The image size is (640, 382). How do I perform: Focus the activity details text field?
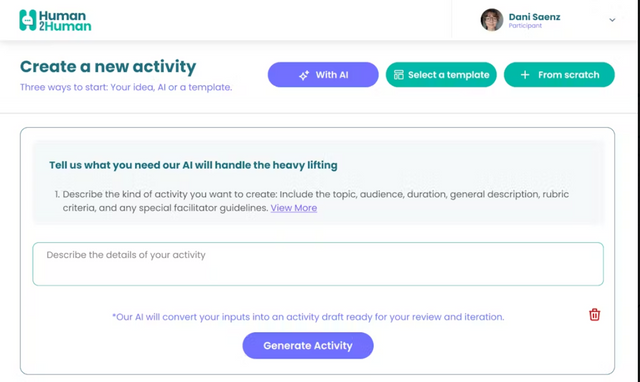pyautogui.click(x=318, y=264)
